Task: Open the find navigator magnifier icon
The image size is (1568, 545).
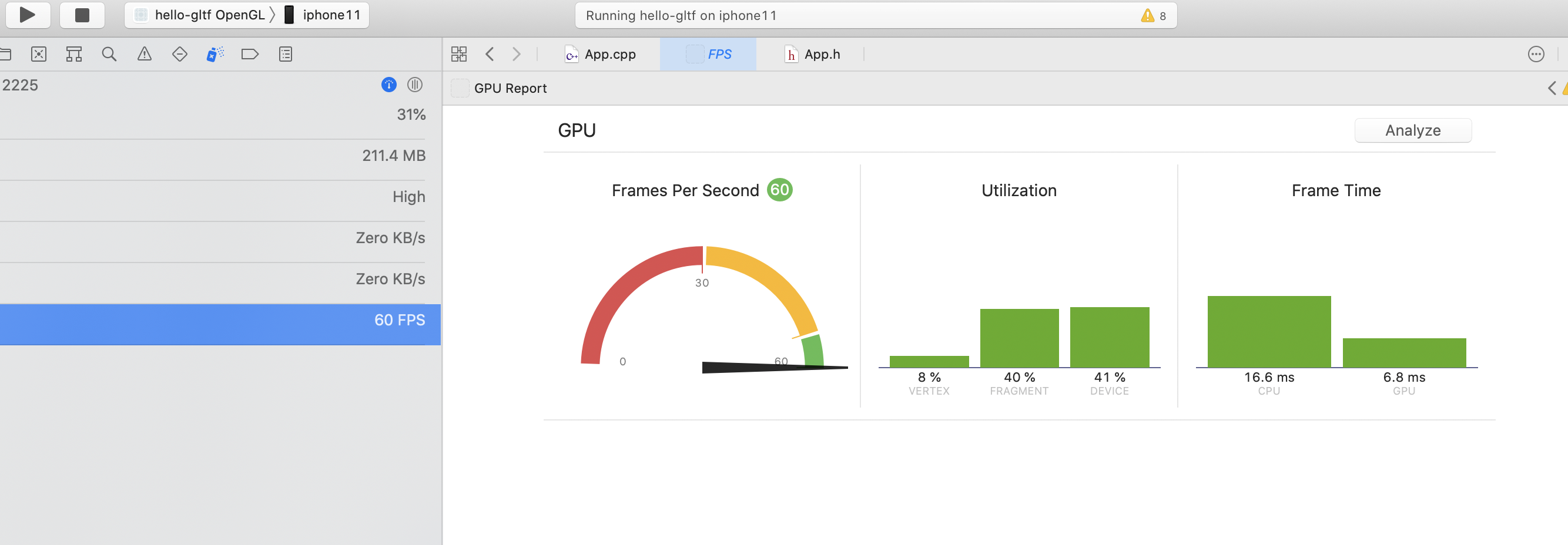Action: 109,54
